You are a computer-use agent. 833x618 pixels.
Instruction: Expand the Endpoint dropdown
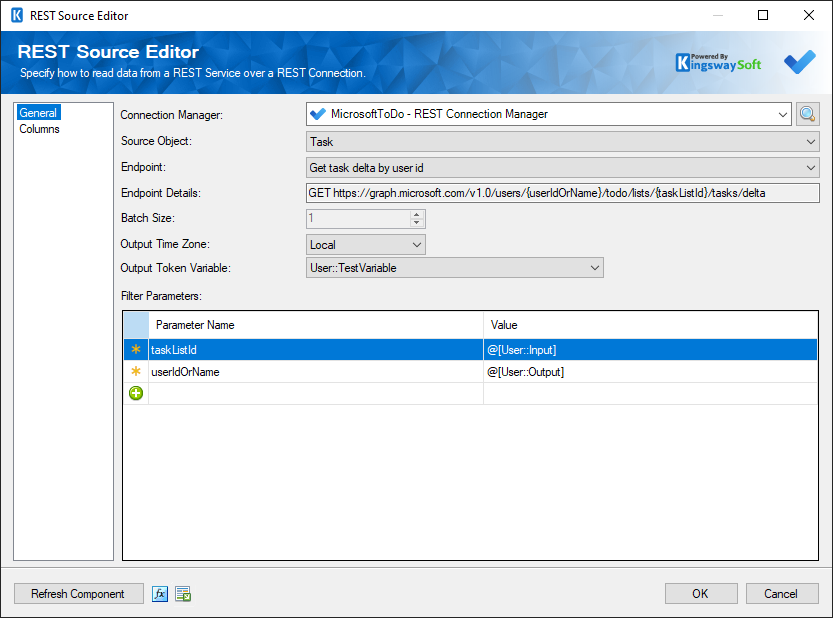click(x=563, y=168)
